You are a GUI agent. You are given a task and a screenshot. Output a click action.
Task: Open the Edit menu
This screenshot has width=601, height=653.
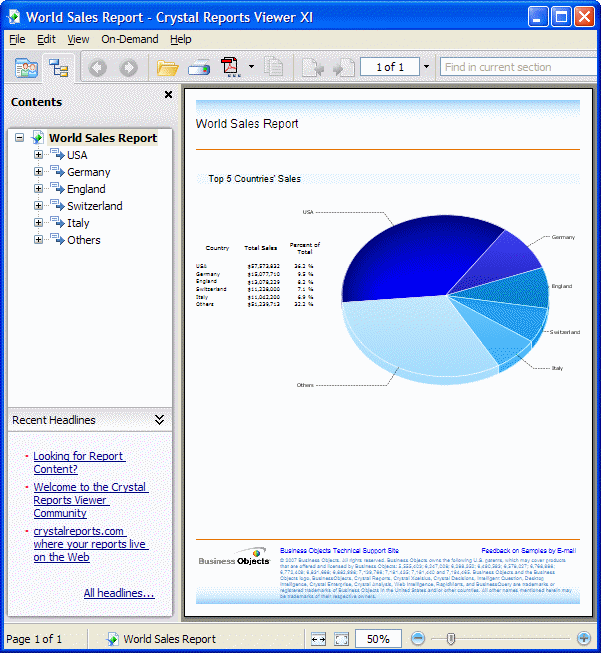pyautogui.click(x=46, y=39)
